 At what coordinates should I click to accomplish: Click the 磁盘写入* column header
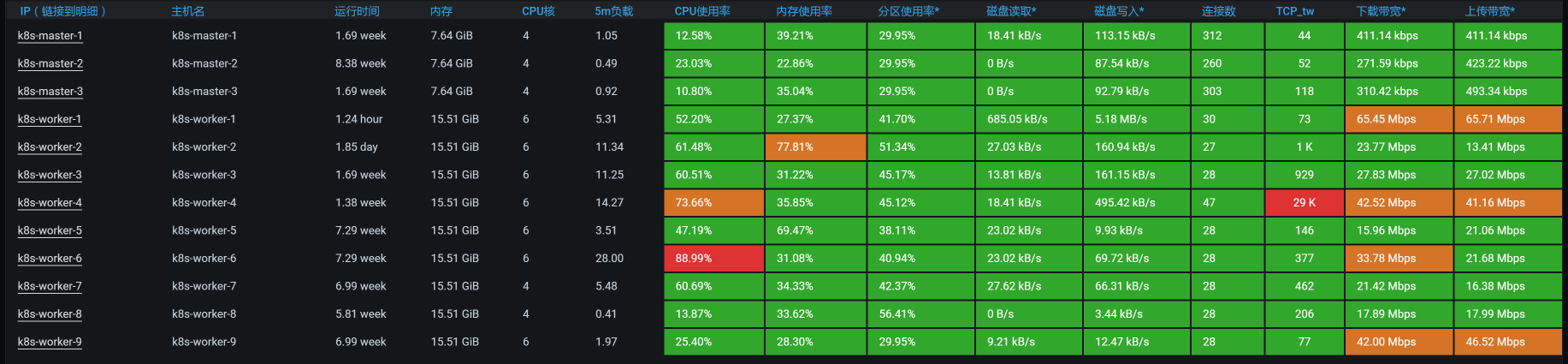(x=1119, y=11)
